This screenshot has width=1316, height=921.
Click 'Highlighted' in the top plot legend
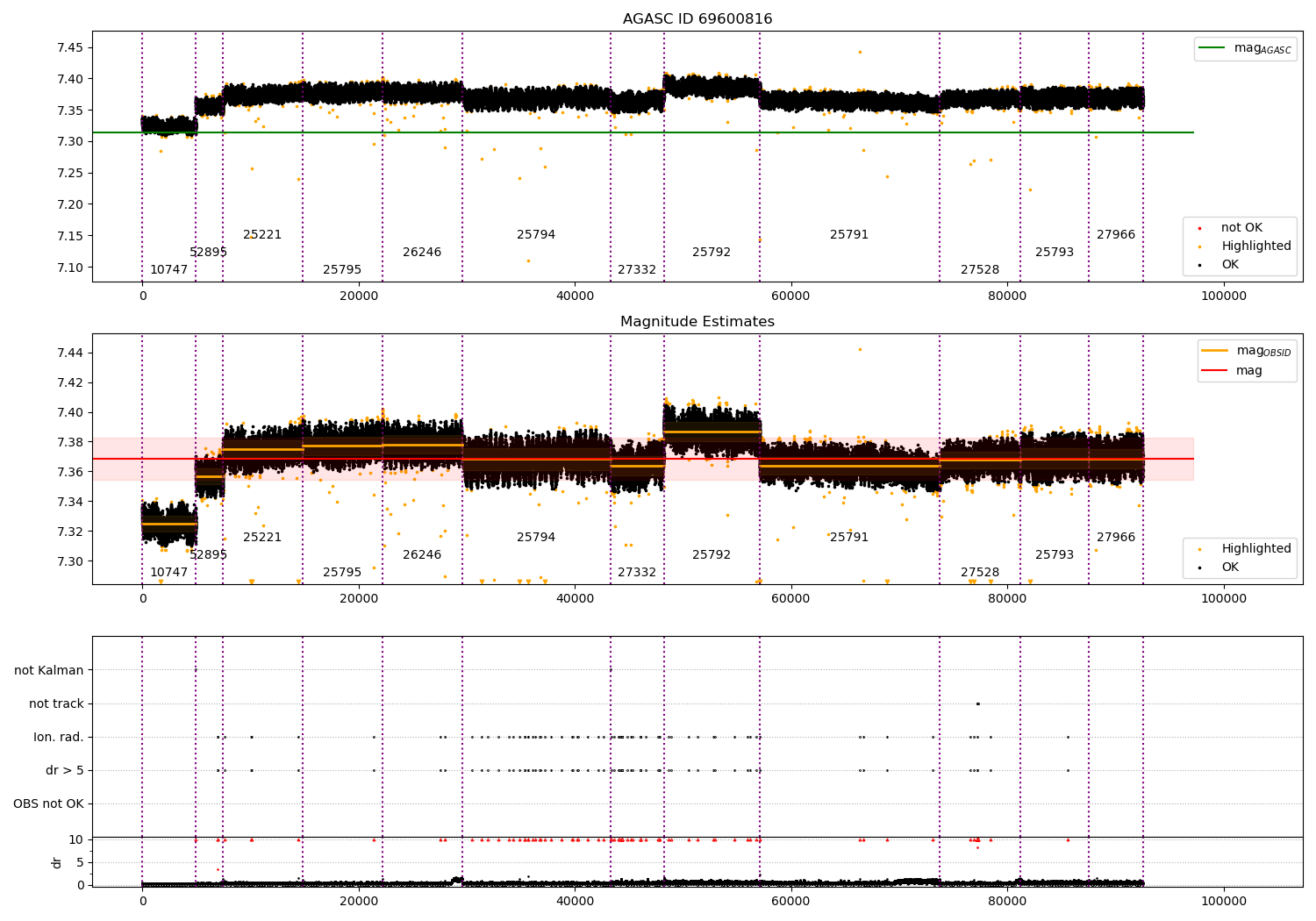point(1255,246)
